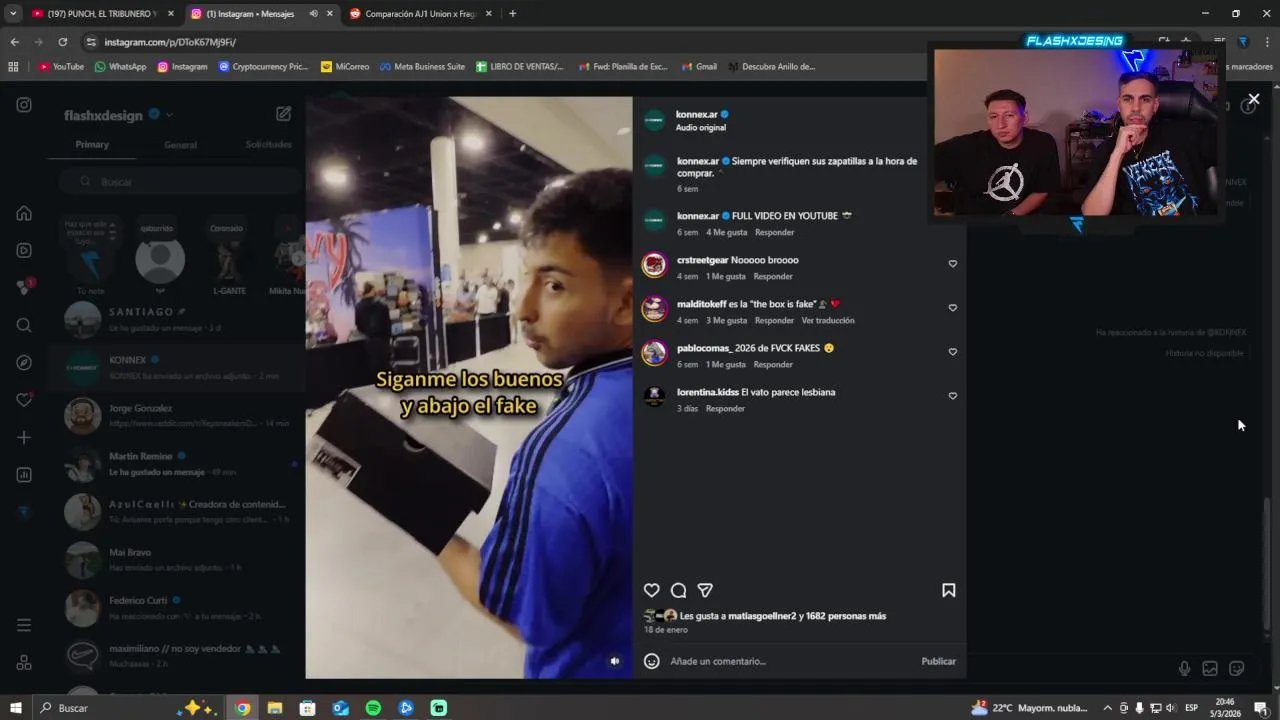Switch to the Primary inbox tab
This screenshot has width=1280, height=720.
coord(92,144)
